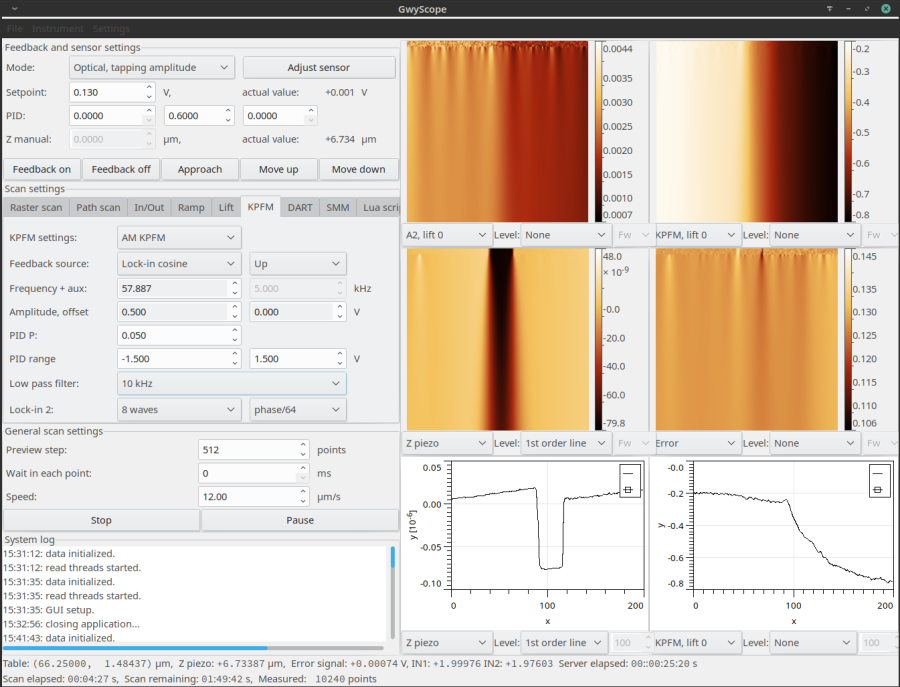Decrease KPFM Frequency using the down arrow
900x687 pixels.
click(234, 293)
